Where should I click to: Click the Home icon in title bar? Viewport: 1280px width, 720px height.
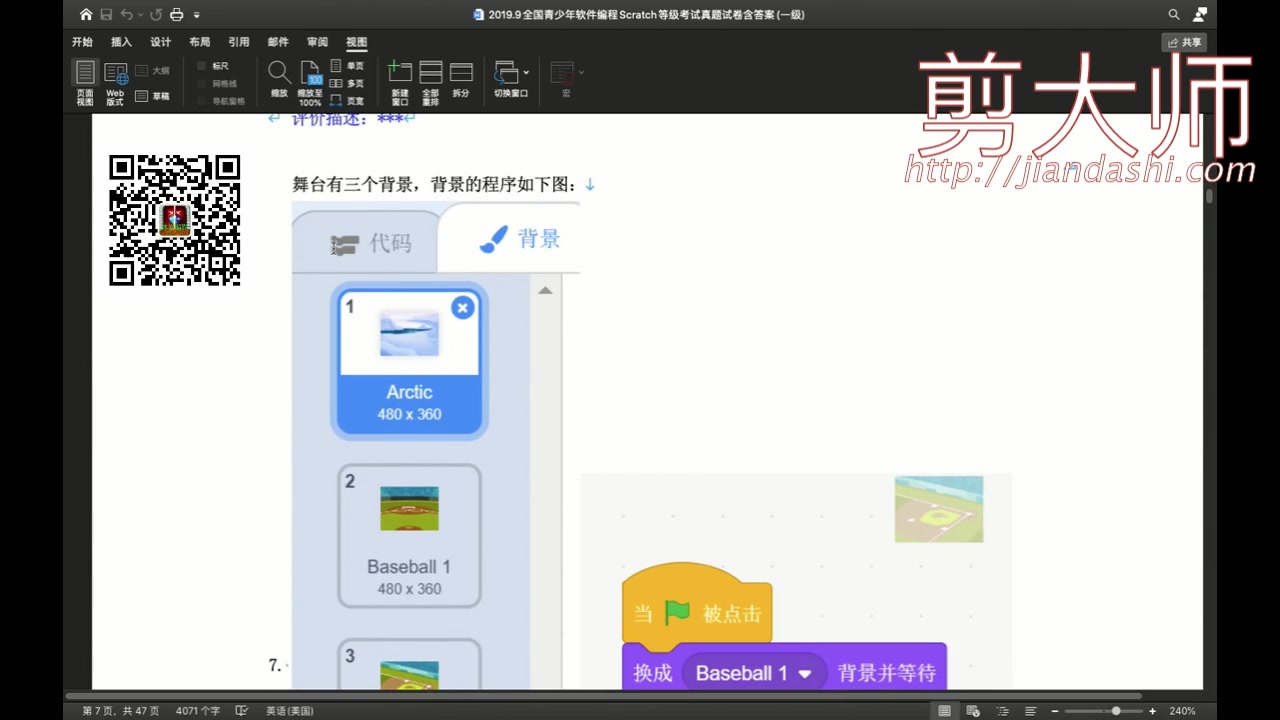coord(86,15)
